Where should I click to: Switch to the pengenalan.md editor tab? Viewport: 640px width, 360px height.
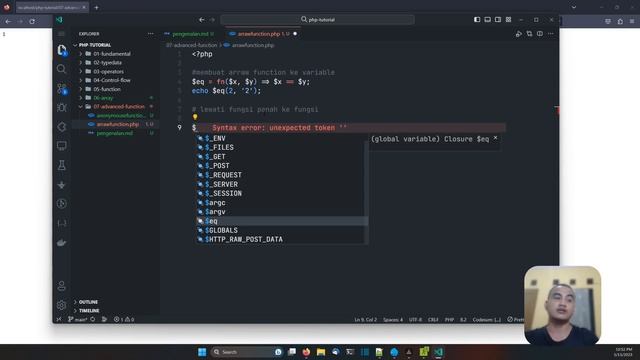[x=190, y=34]
